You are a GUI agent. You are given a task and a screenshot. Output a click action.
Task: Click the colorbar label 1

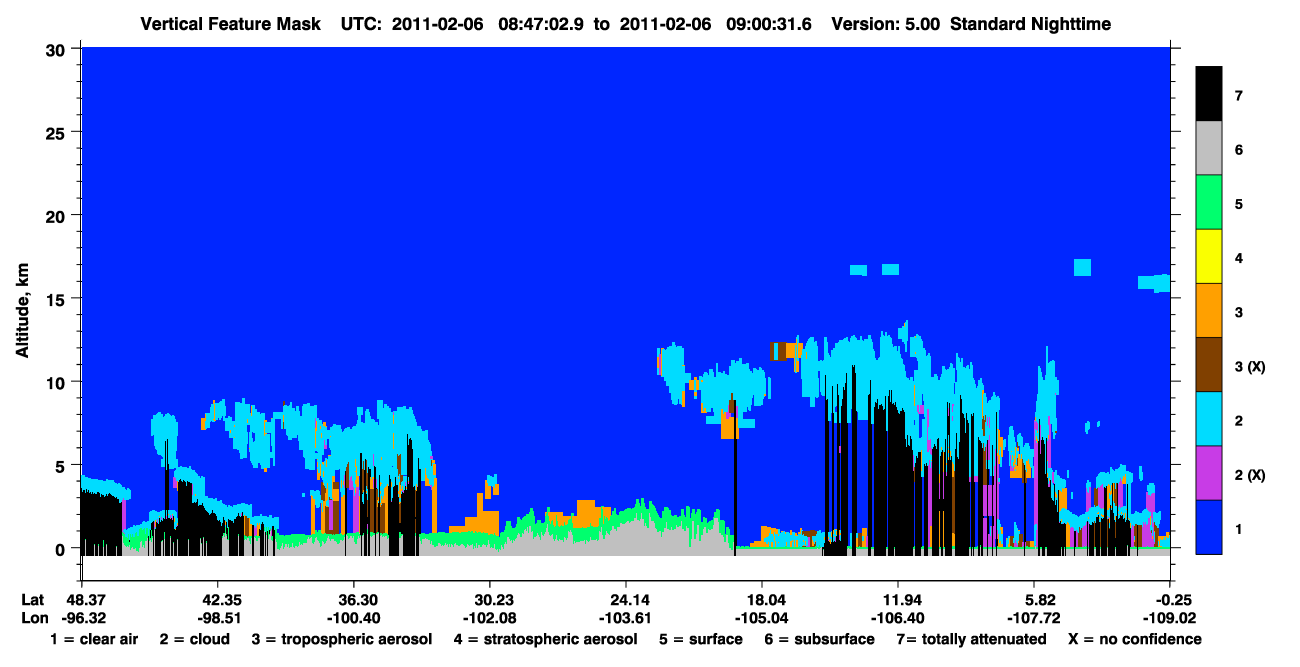[x=1238, y=529]
